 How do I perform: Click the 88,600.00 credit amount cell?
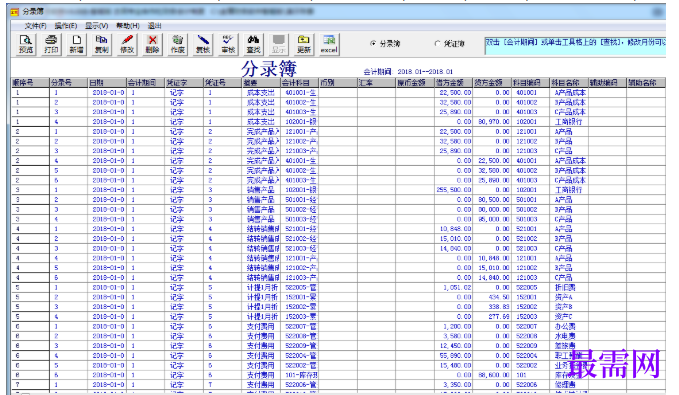(491, 375)
